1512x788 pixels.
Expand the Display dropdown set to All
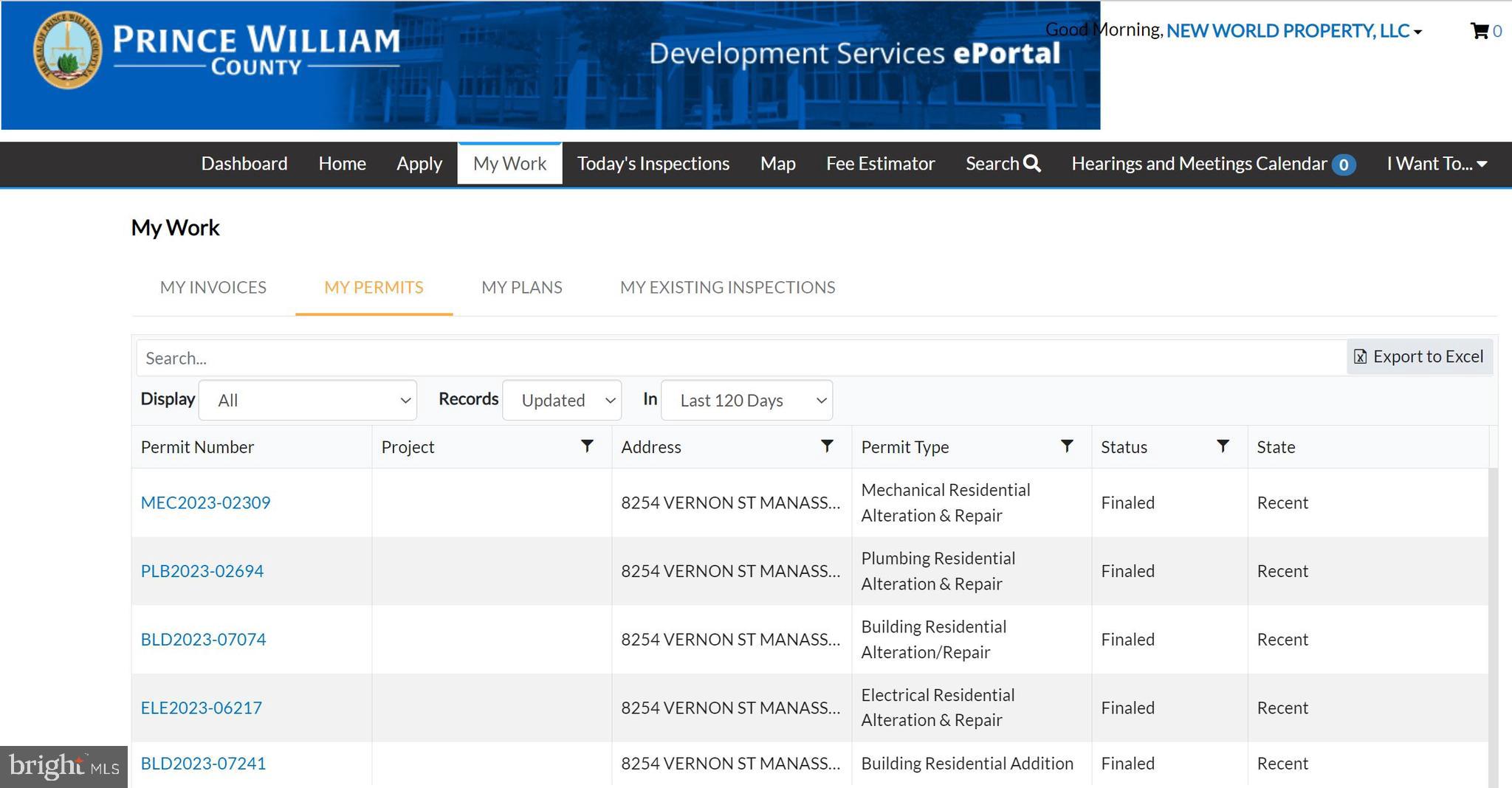click(308, 400)
